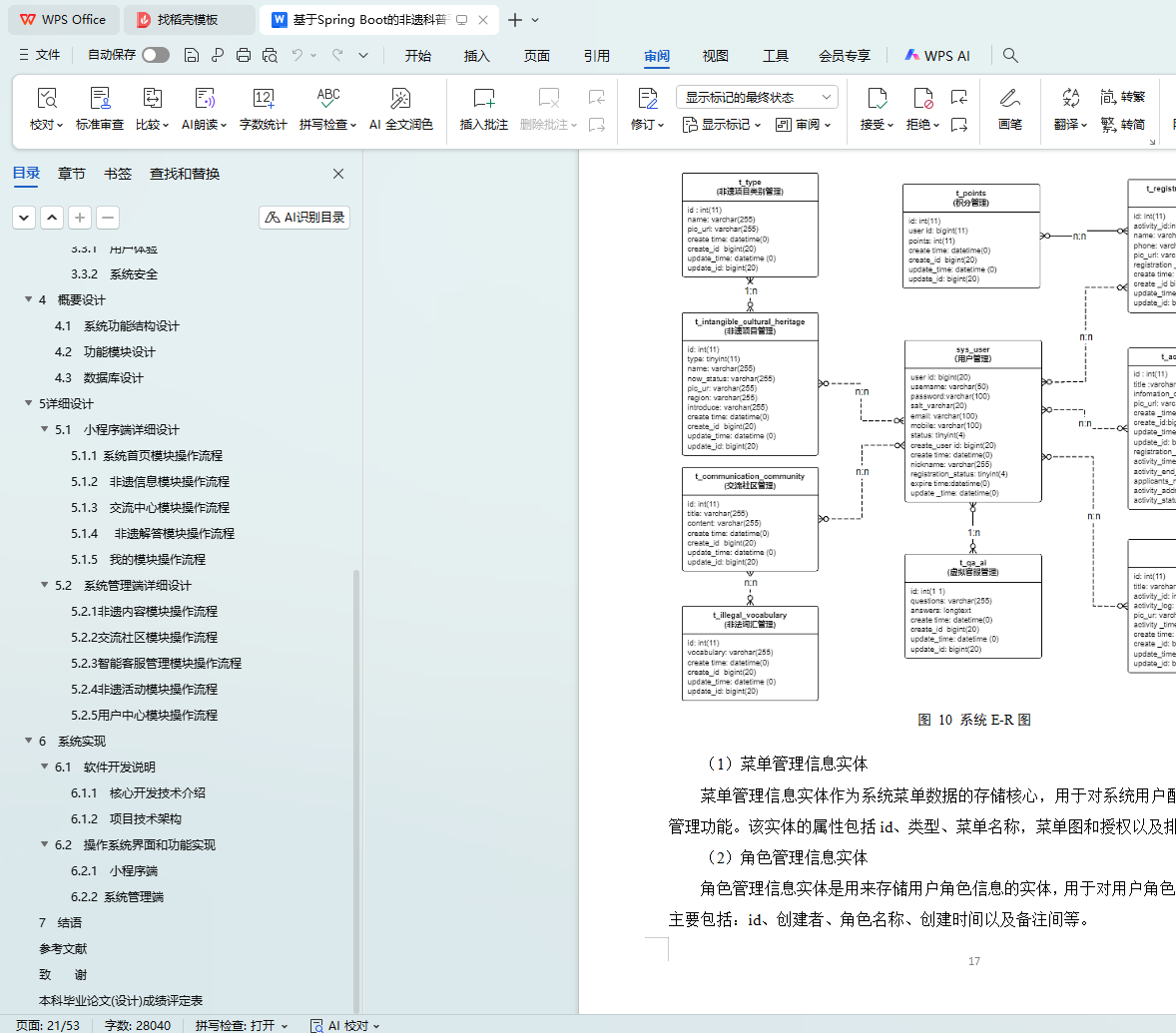This screenshot has height=1033, width=1176.
Task: Open 字数统计 word count tool
Action: click(x=263, y=99)
